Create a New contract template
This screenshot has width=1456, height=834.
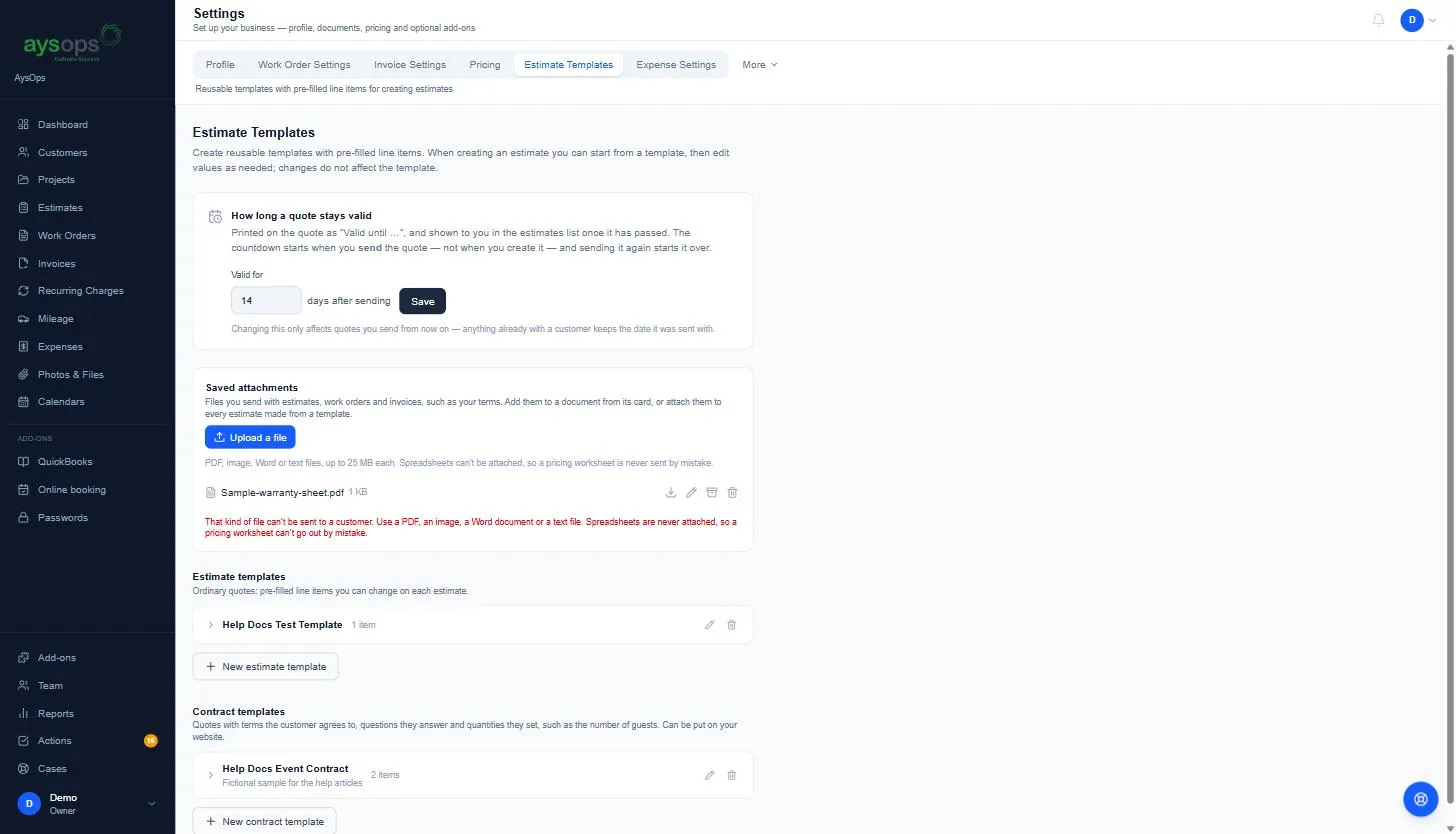[264, 821]
